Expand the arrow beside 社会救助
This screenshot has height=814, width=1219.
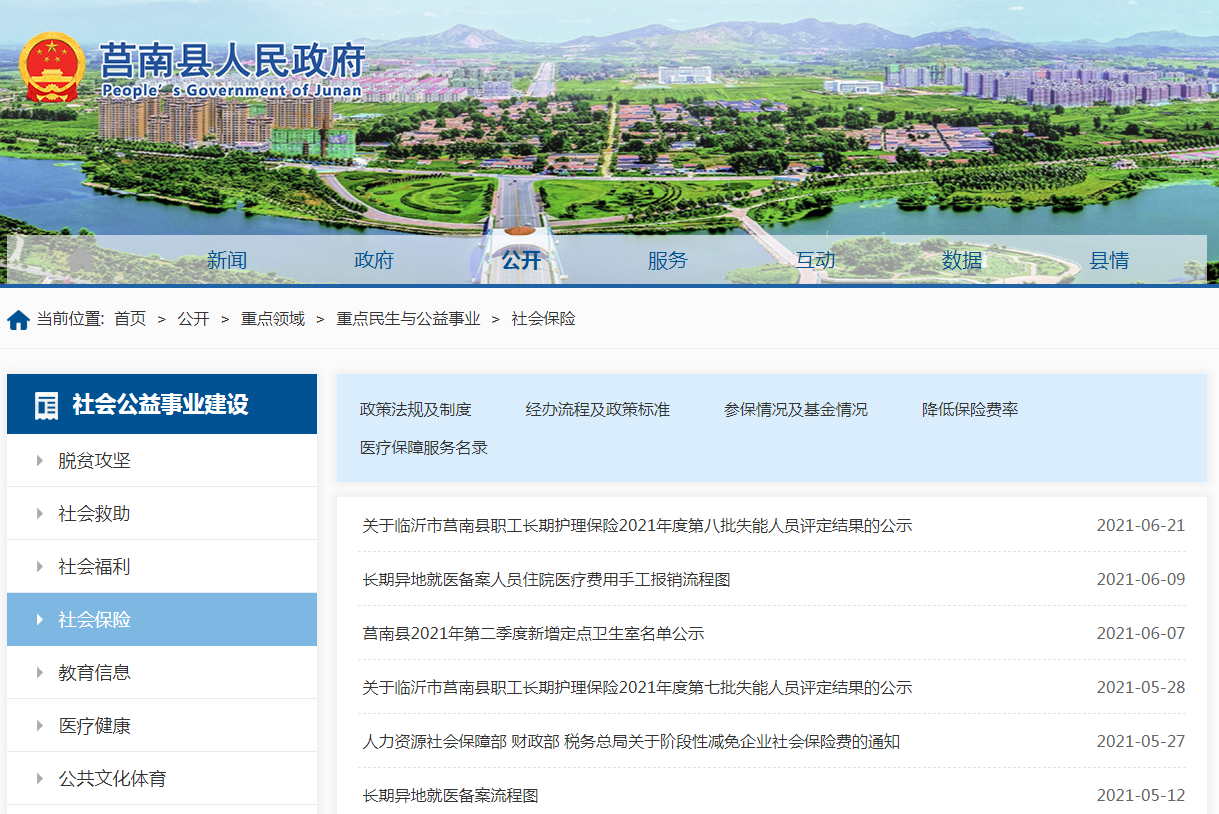(40, 514)
